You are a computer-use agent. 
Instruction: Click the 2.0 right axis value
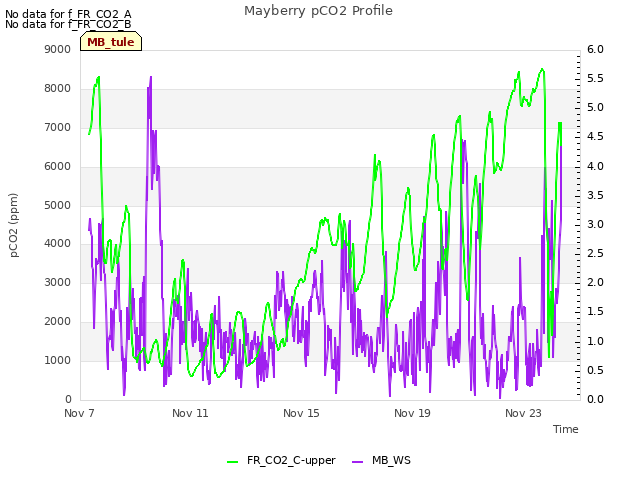(x=595, y=282)
